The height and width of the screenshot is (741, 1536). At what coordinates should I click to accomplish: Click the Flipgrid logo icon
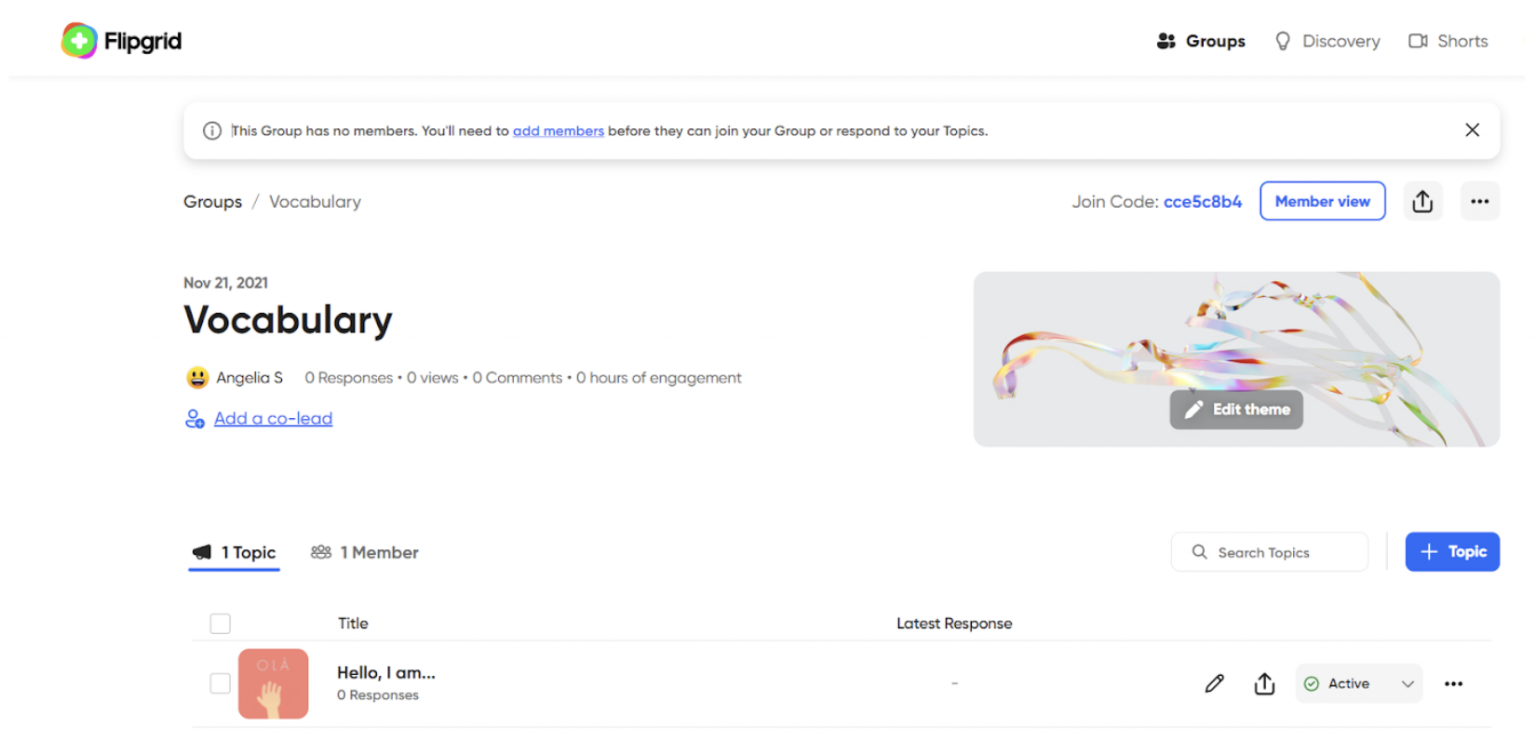[x=79, y=41]
